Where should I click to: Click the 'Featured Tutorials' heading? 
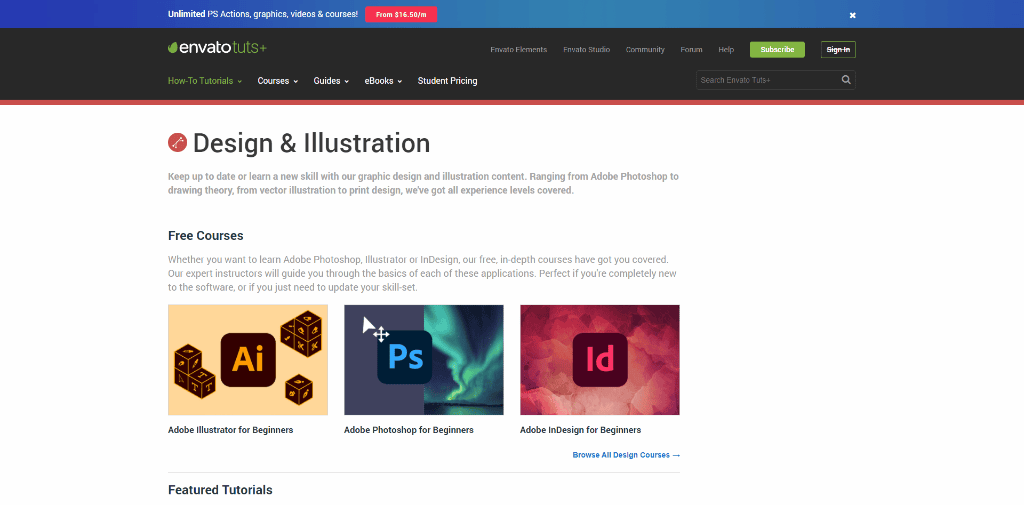(220, 490)
